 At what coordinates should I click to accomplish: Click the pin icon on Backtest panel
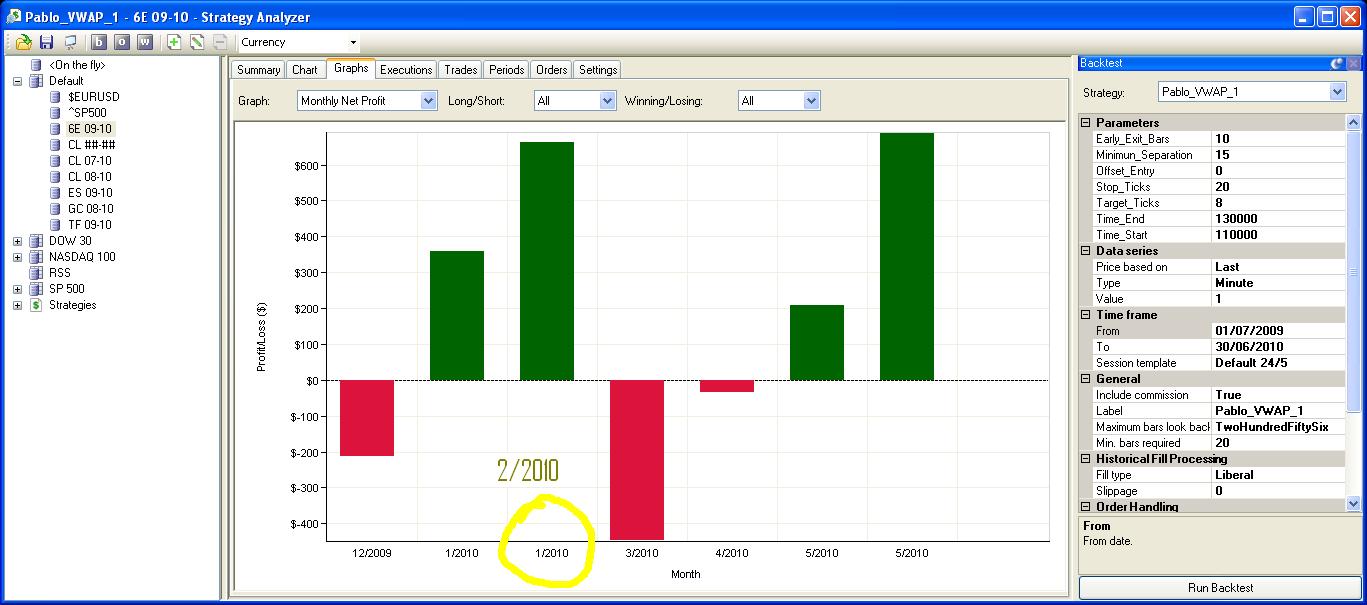click(x=1337, y=63)
